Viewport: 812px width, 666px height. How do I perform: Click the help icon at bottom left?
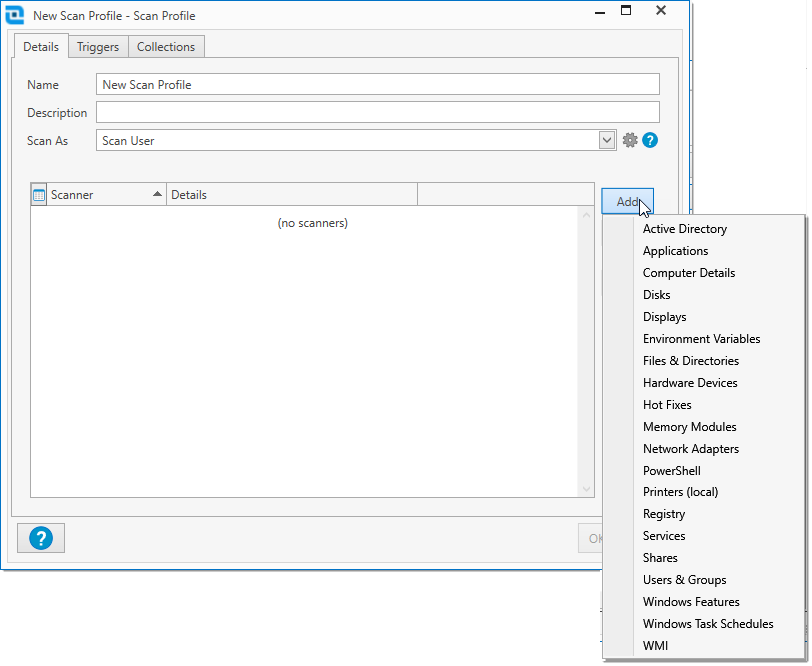pyautogui.click(x=40, y=538)
